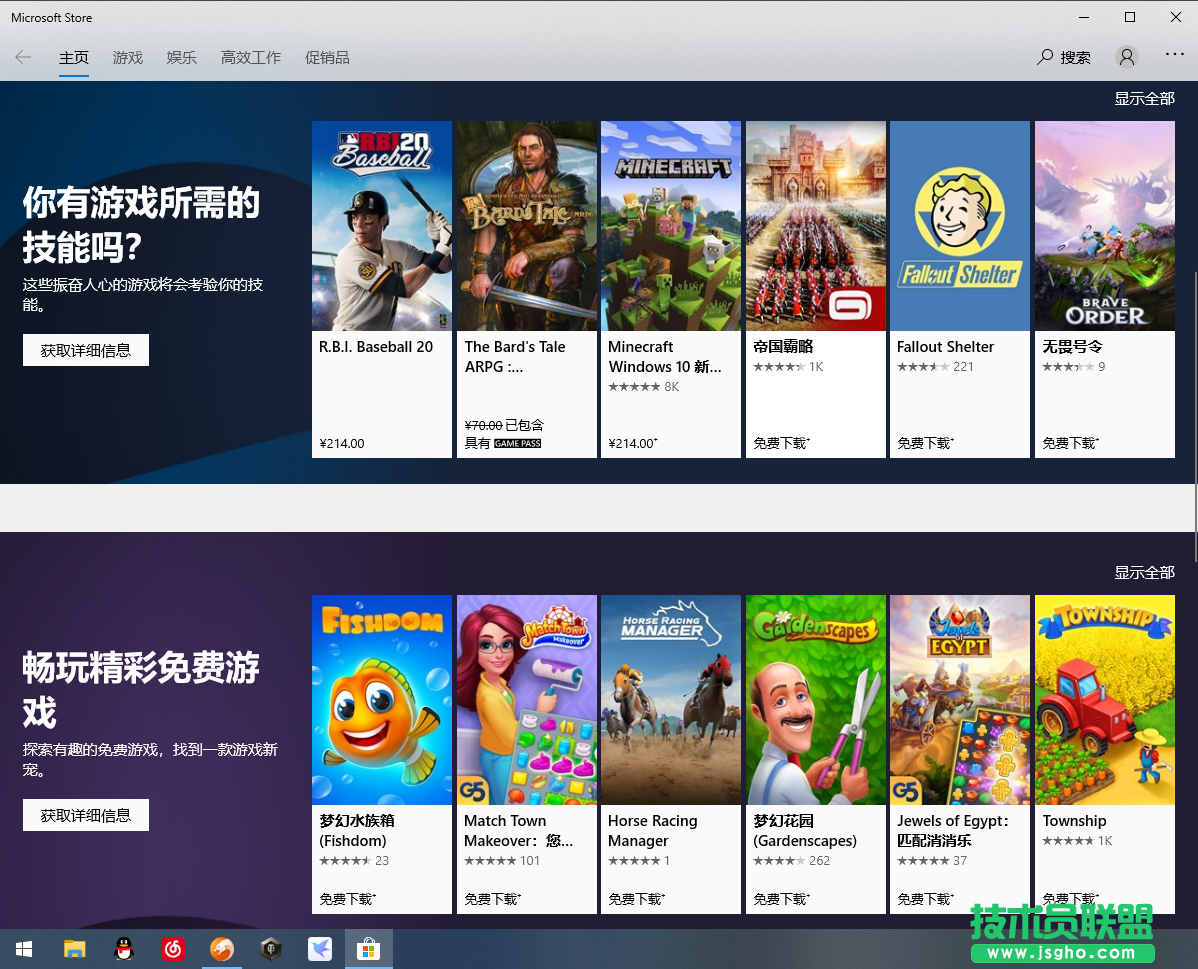1198x969 pixels.
Task: Click 获取详细信息 under skill games heading
Action: point(86,350)
